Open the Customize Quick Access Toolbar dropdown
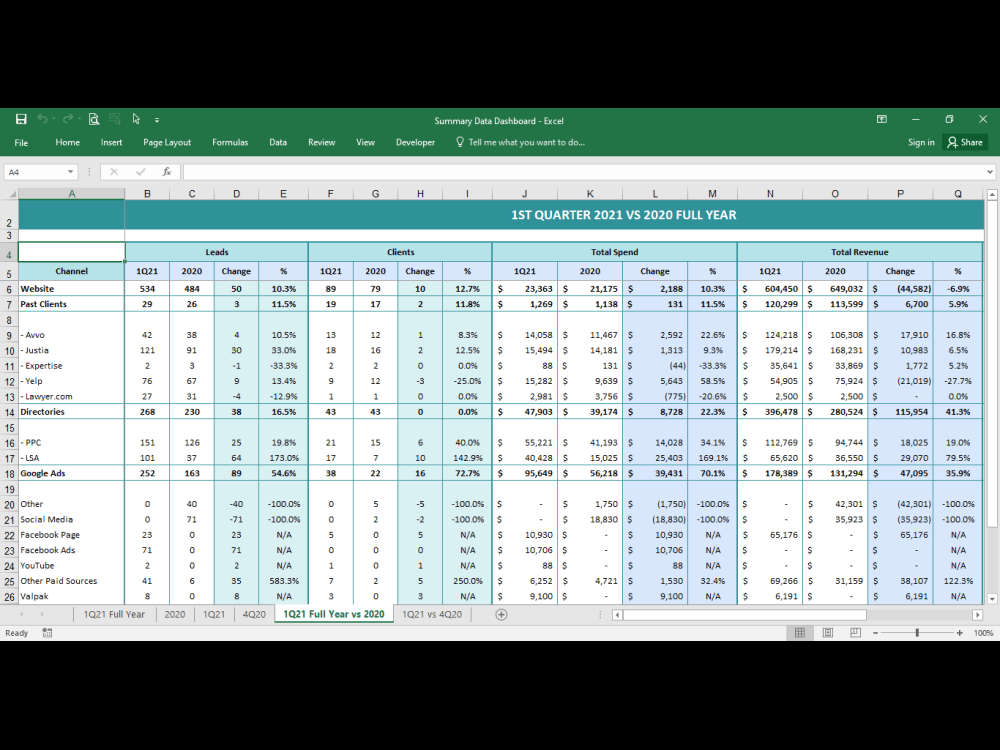1000x750 pixels. (157, 119)
